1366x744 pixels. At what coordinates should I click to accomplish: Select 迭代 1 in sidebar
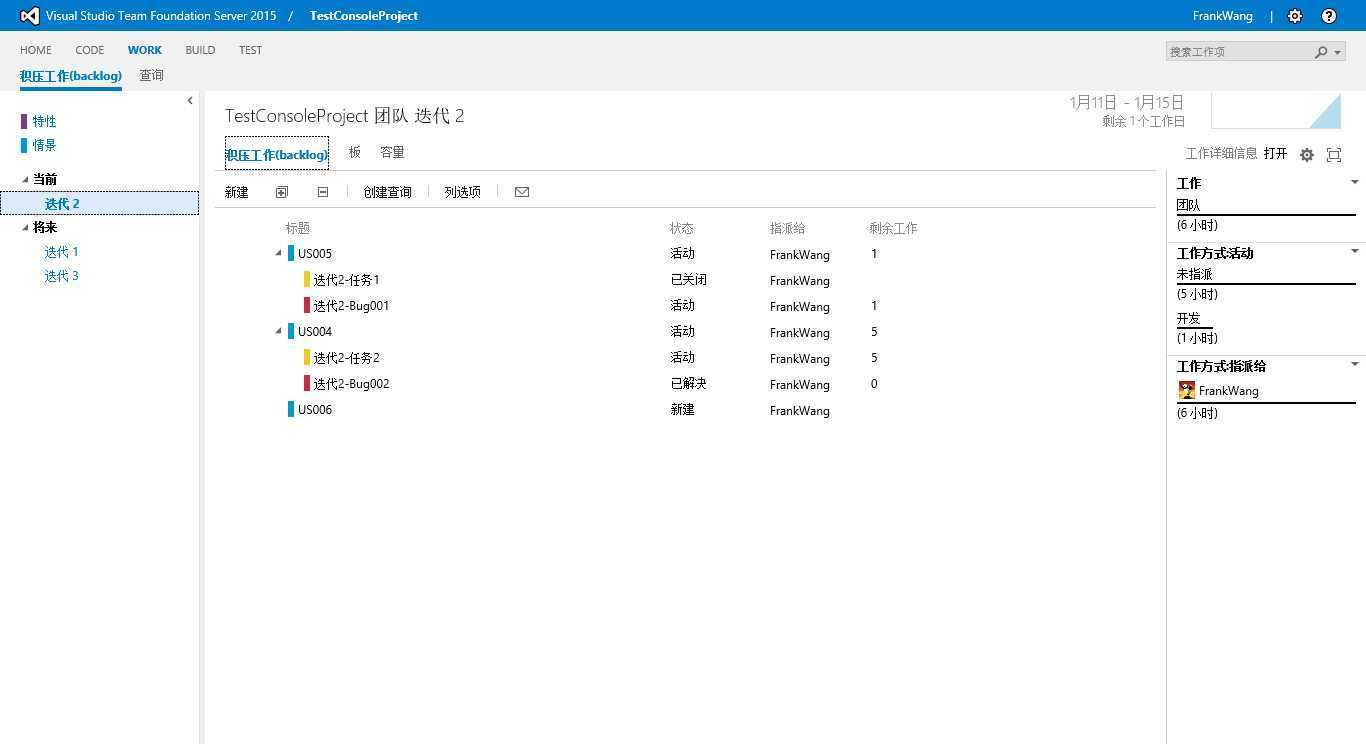coord(61,252)
